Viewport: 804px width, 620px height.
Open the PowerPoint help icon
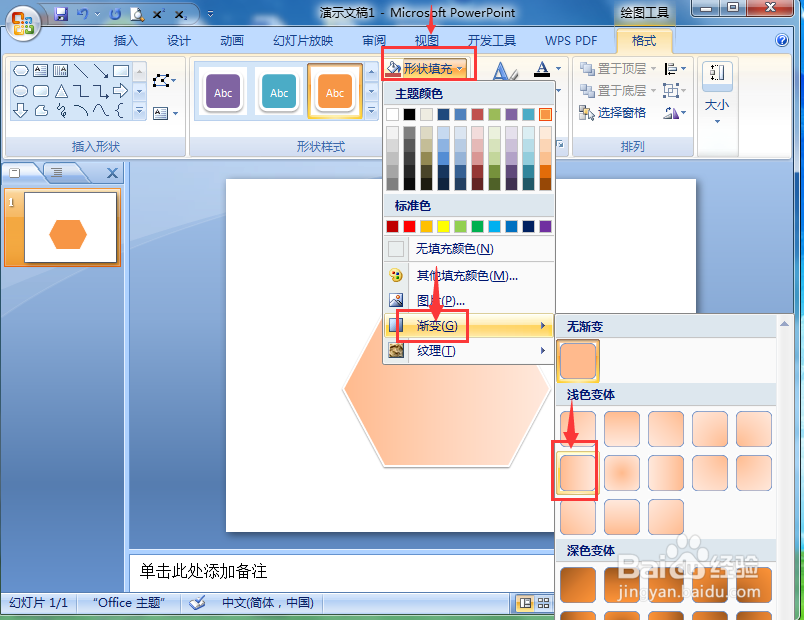781,41
